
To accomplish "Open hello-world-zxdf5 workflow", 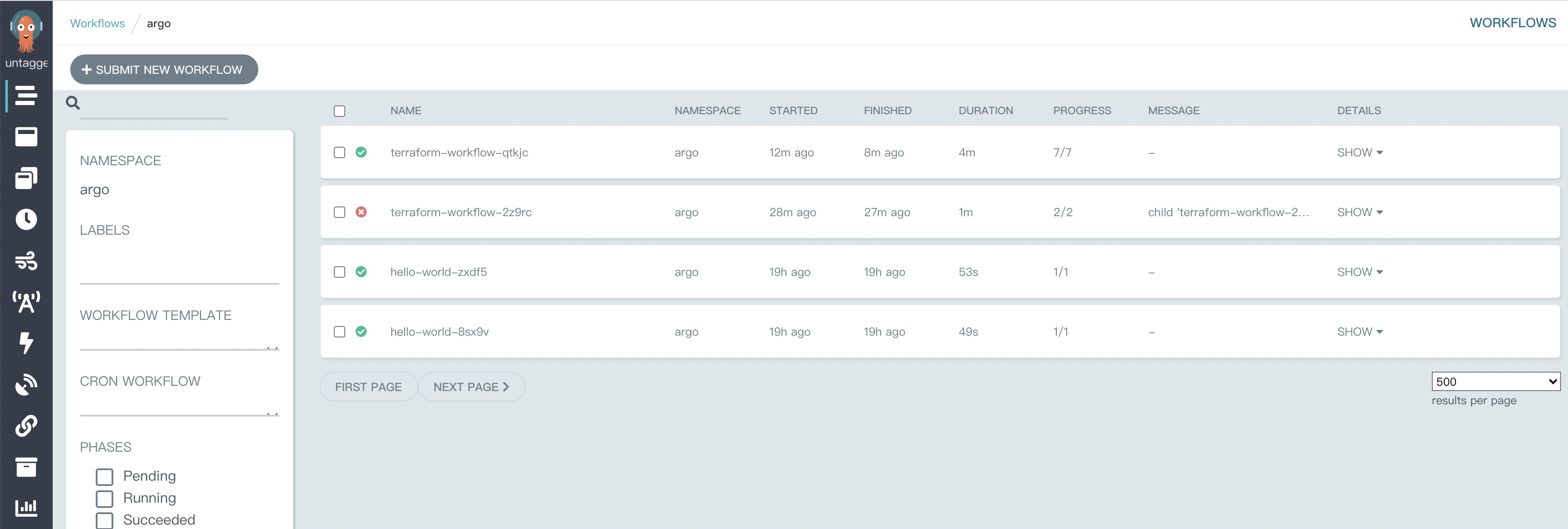I will click(x=438, y=272).
